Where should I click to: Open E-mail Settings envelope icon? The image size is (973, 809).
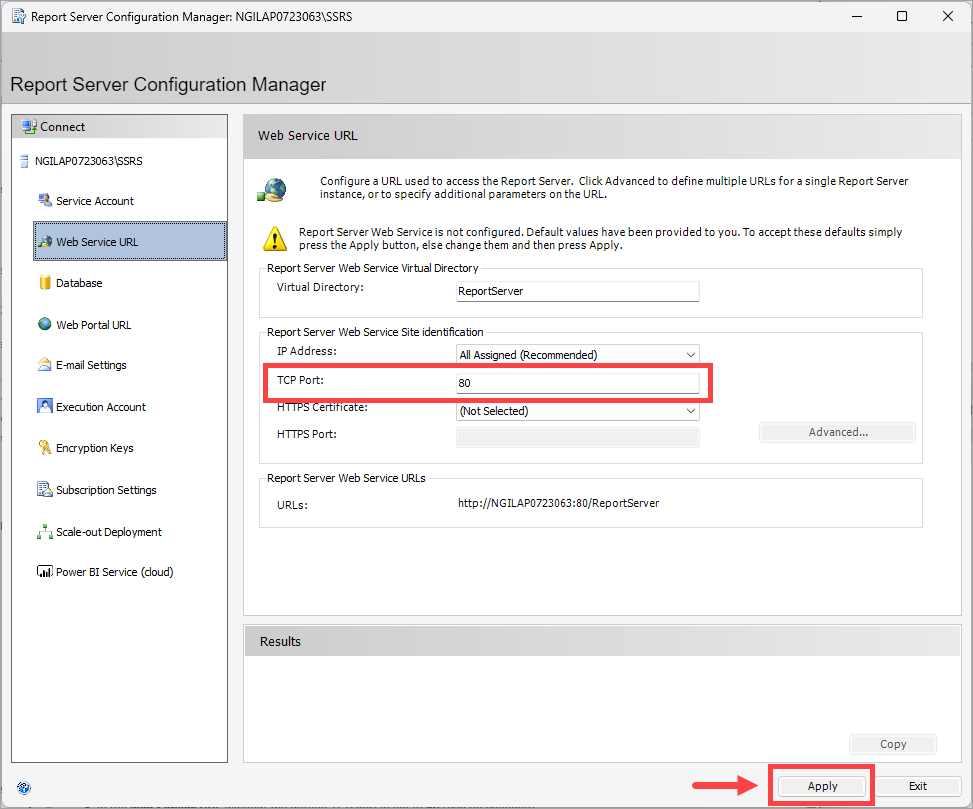(45, 365)
